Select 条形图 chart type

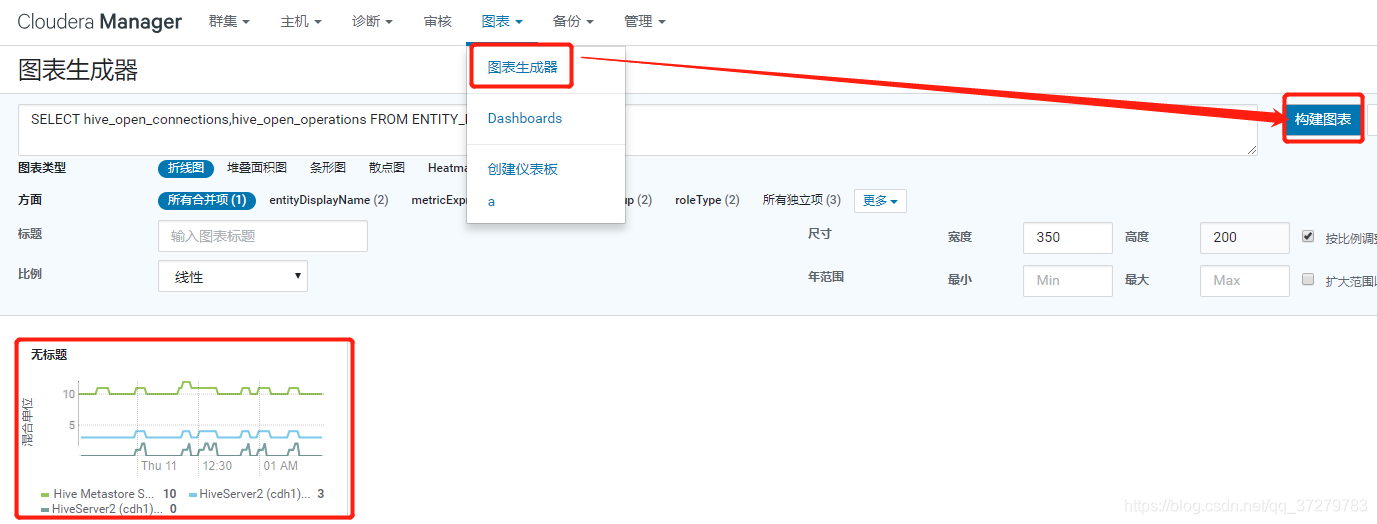pyautogui.click(x=328, y=168)
